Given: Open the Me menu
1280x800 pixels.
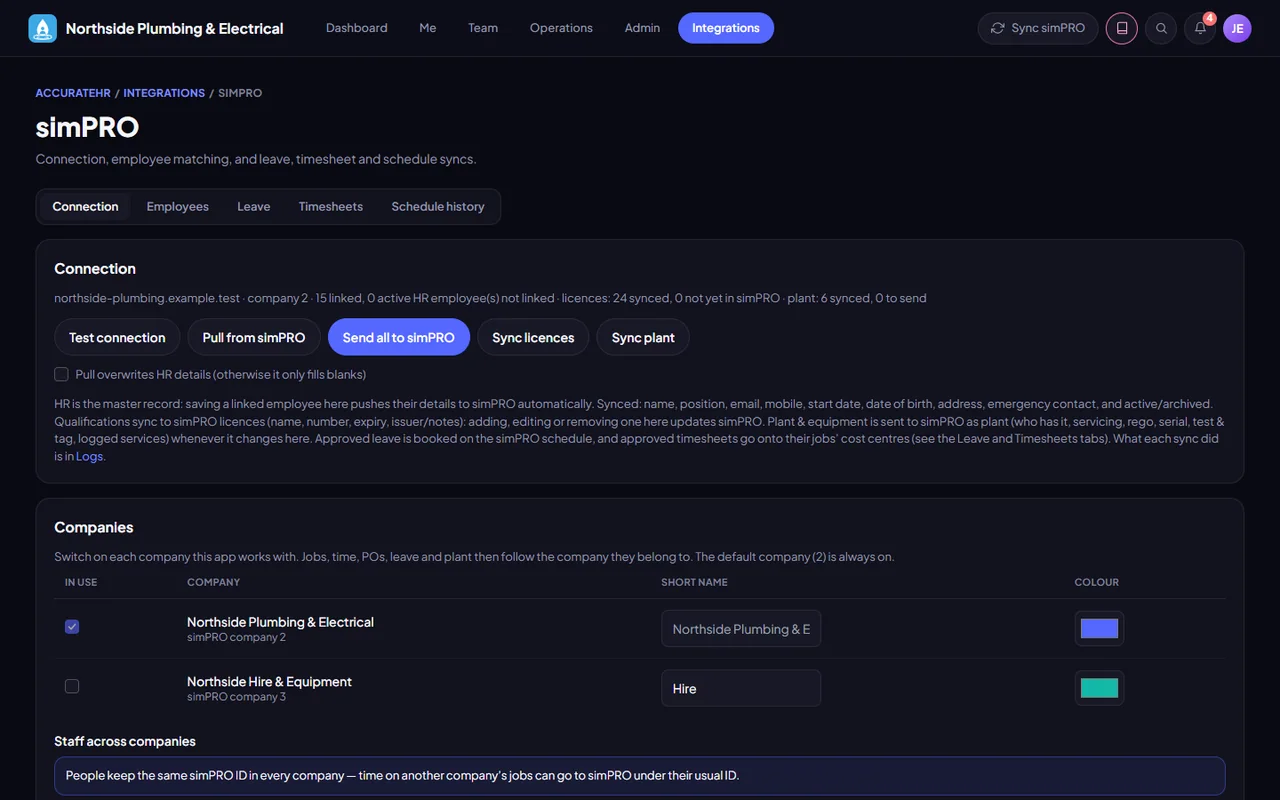Looking at the screenshot, I should pos(427,28).
